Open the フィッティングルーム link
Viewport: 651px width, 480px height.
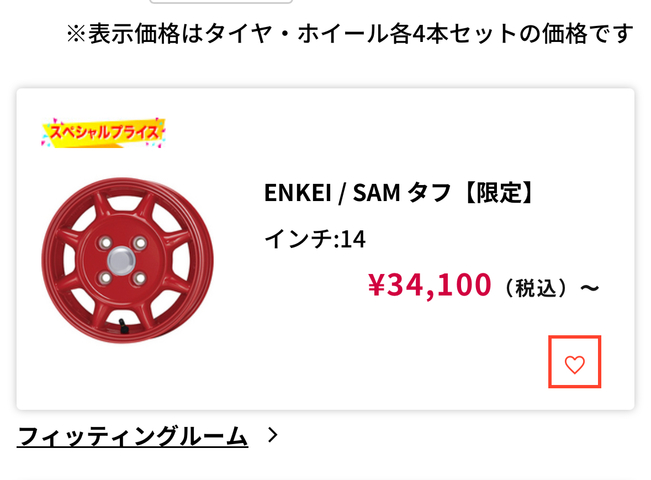[132, 436]
